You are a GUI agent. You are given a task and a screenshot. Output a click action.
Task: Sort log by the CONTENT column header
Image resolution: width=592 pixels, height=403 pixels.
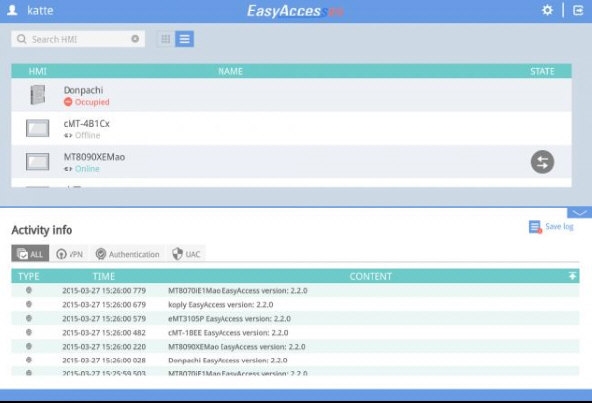click(x=370, y=276)
